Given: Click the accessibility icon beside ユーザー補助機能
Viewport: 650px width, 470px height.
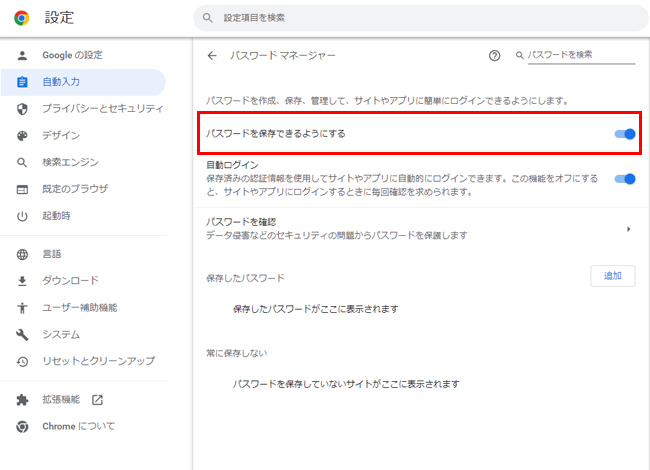Looking at the screenshot, I should [x=22, y=308].
